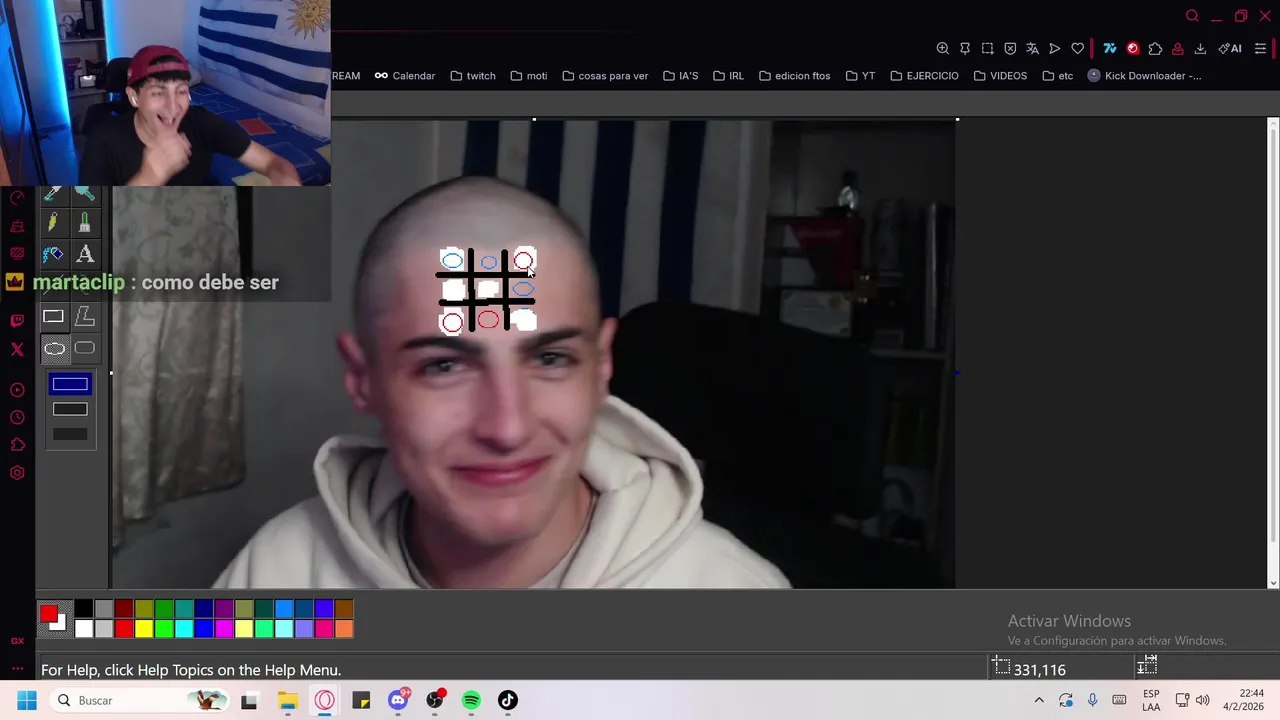The image size is (1280, 720).
Task: Select the Brush tool
Action: pos(85,223)
